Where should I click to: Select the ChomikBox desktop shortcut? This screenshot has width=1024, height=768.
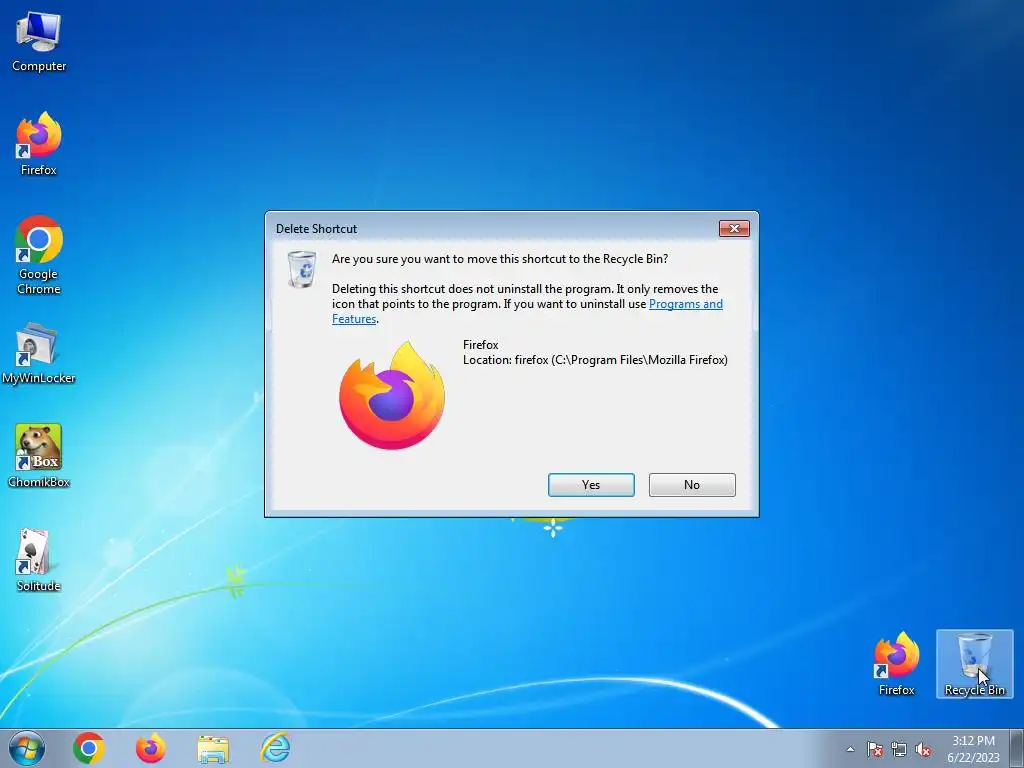[39, 456]
